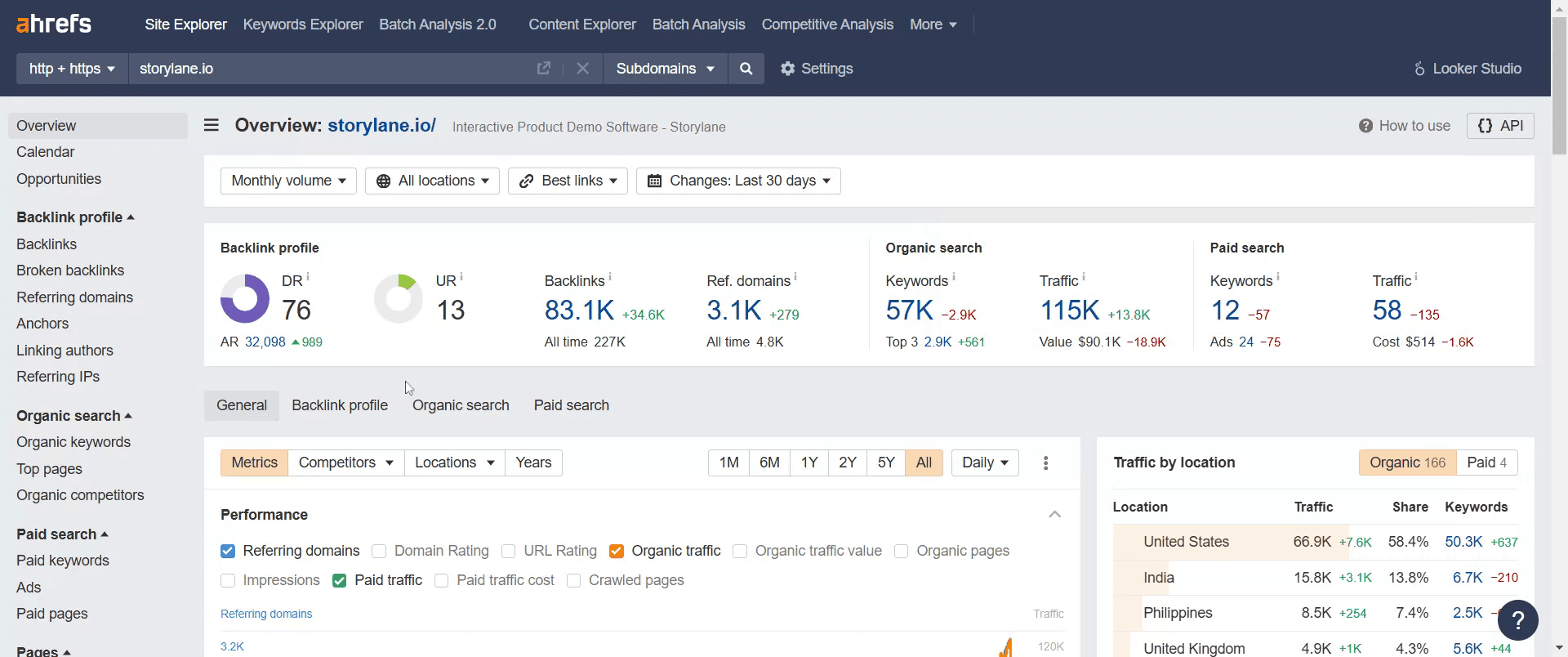Disable the Paid traffic checkbox
The image size is (1568, 657).
(x=340, y=580)
